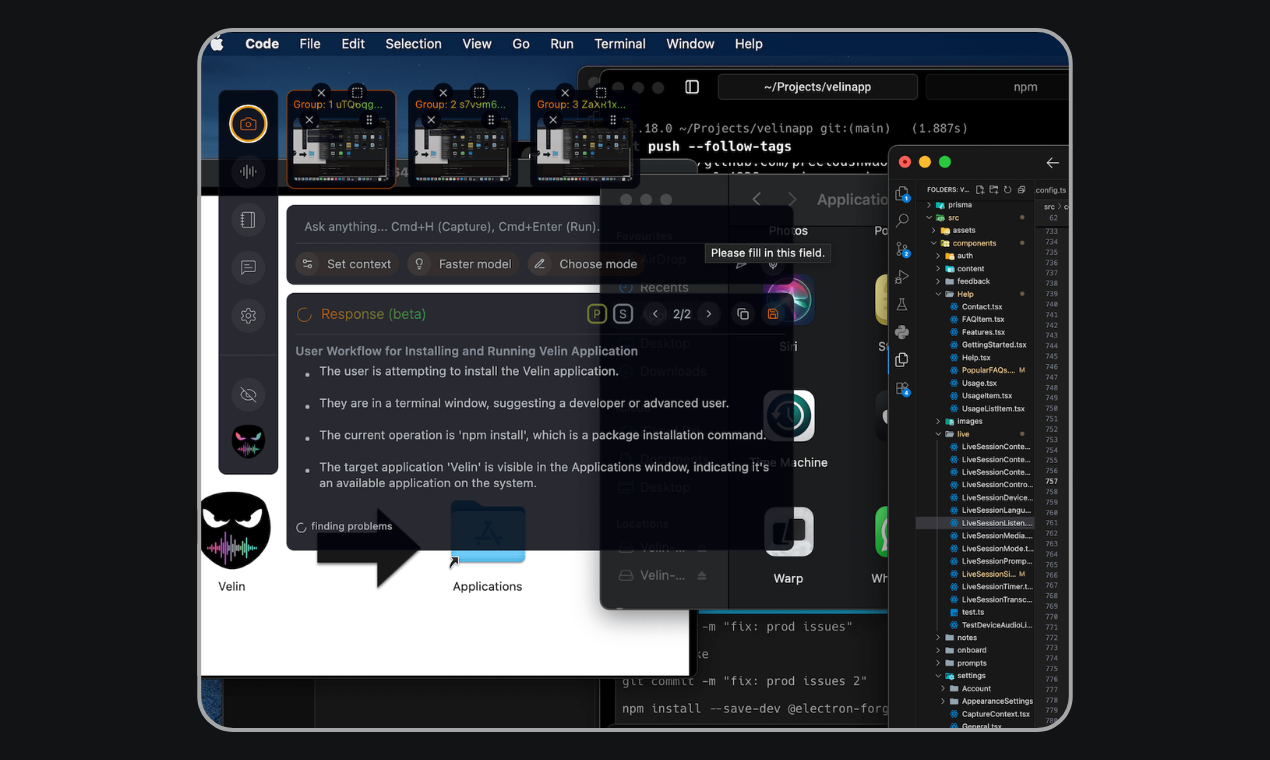1270x760 pixels.
Task: Save the response with orange save icon
Action: [772, 314]
